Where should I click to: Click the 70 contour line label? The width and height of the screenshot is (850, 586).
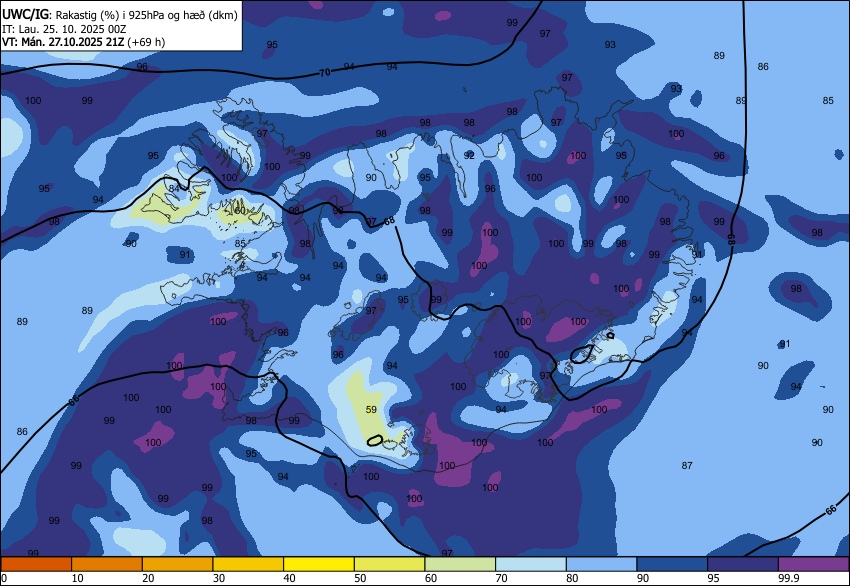[x=325, y=72]
